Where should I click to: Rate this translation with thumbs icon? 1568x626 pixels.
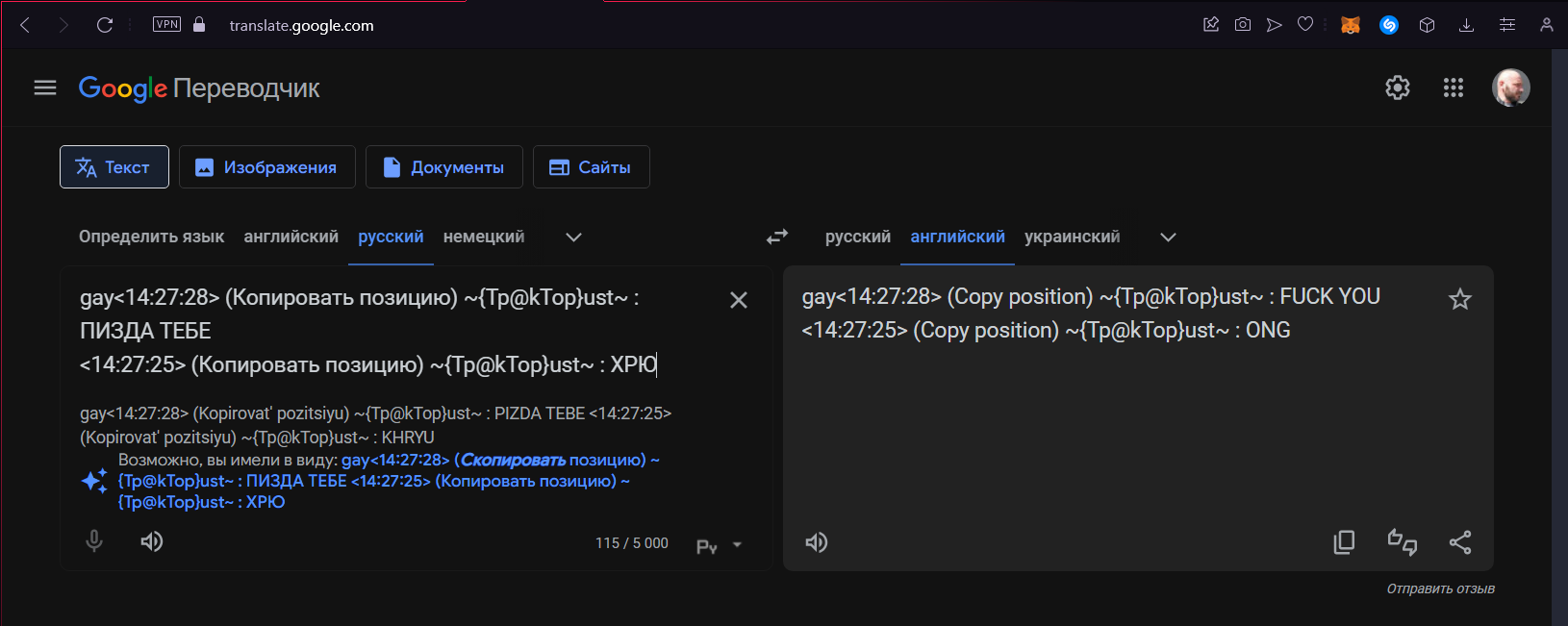click(1402, 542)
